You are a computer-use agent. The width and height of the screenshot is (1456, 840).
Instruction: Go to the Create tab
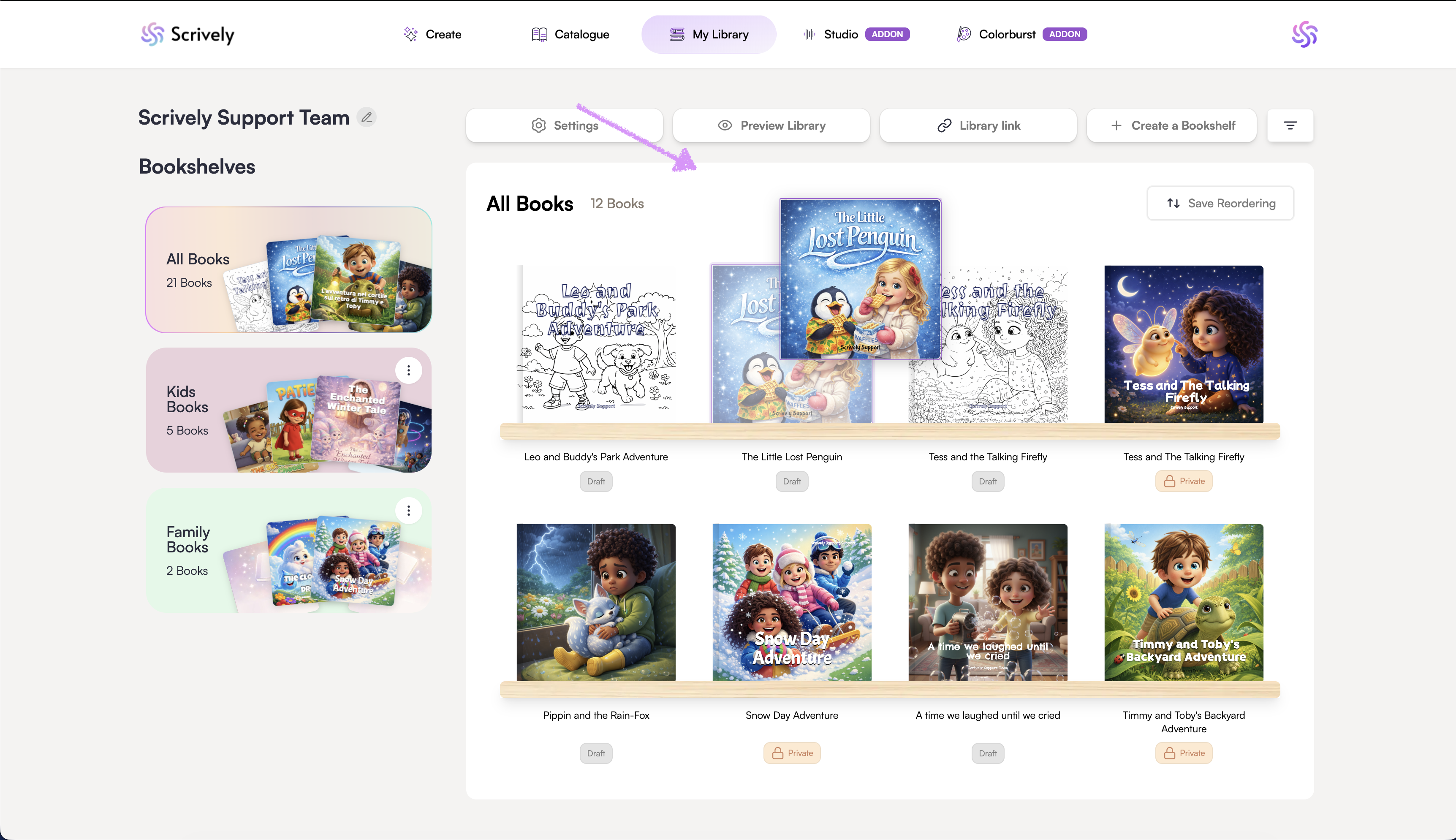(433, 34)
